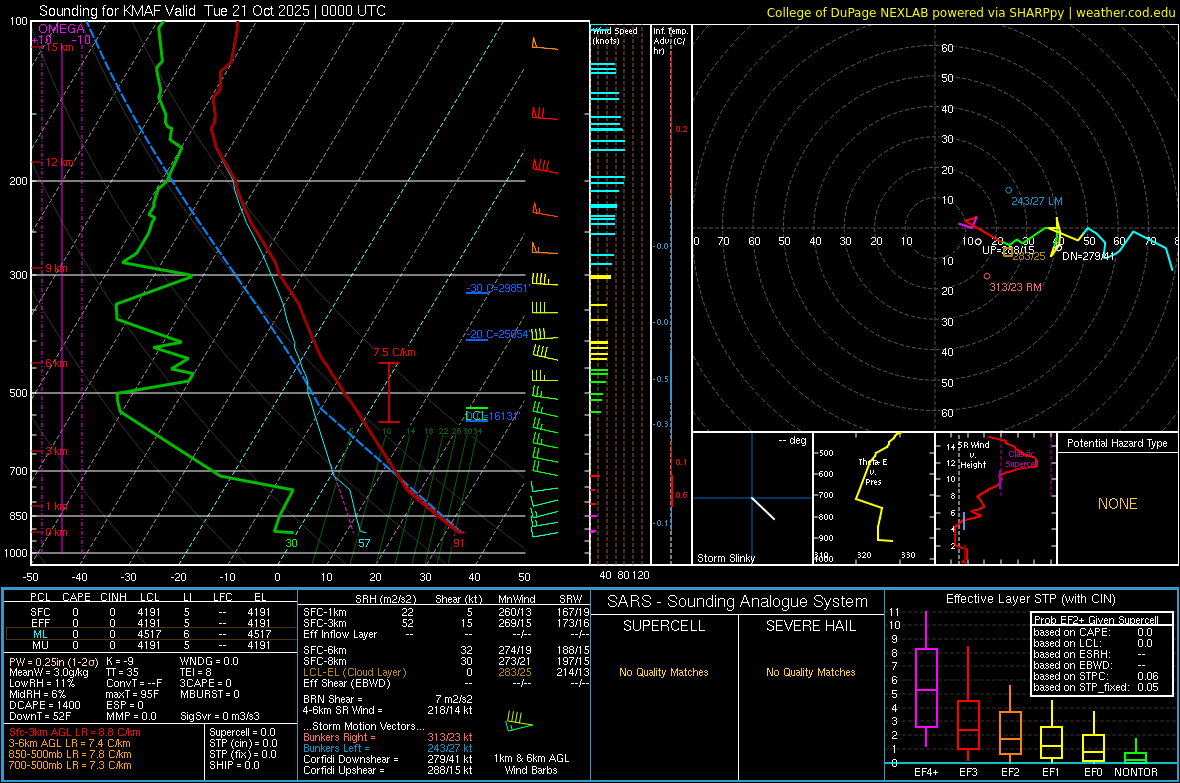Click the 'based on STPC: 0.06' row
This screenshot has width=1180, height=783.
tap(1096, 676)
